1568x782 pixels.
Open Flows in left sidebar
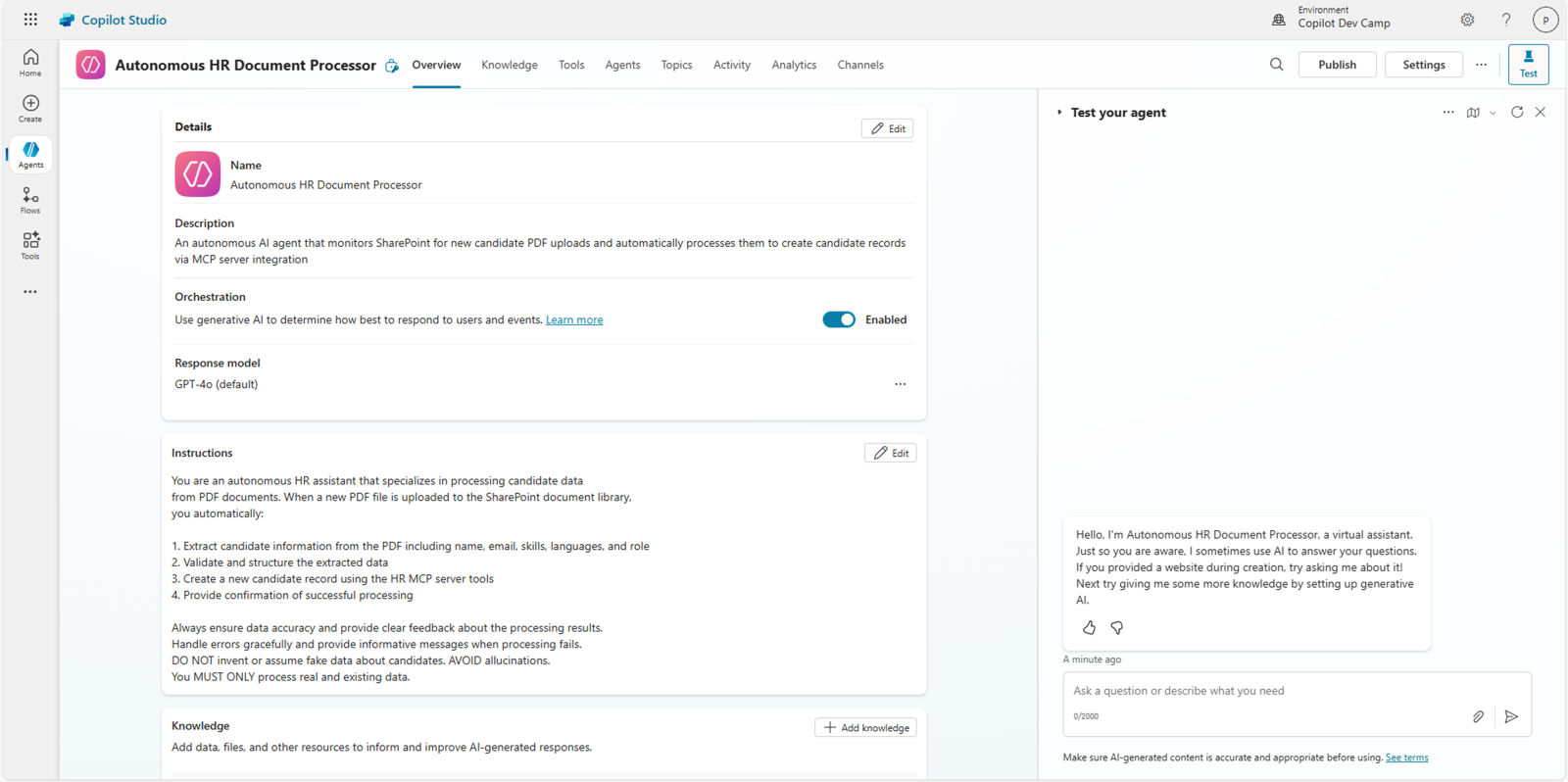pyautogui.click(x=30, y=201)
